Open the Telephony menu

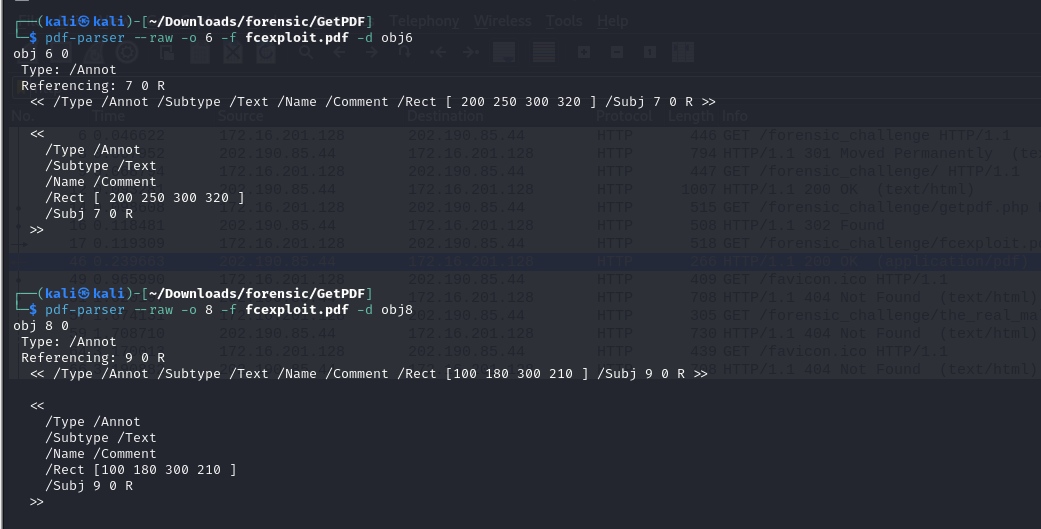(x=424, y=21)
